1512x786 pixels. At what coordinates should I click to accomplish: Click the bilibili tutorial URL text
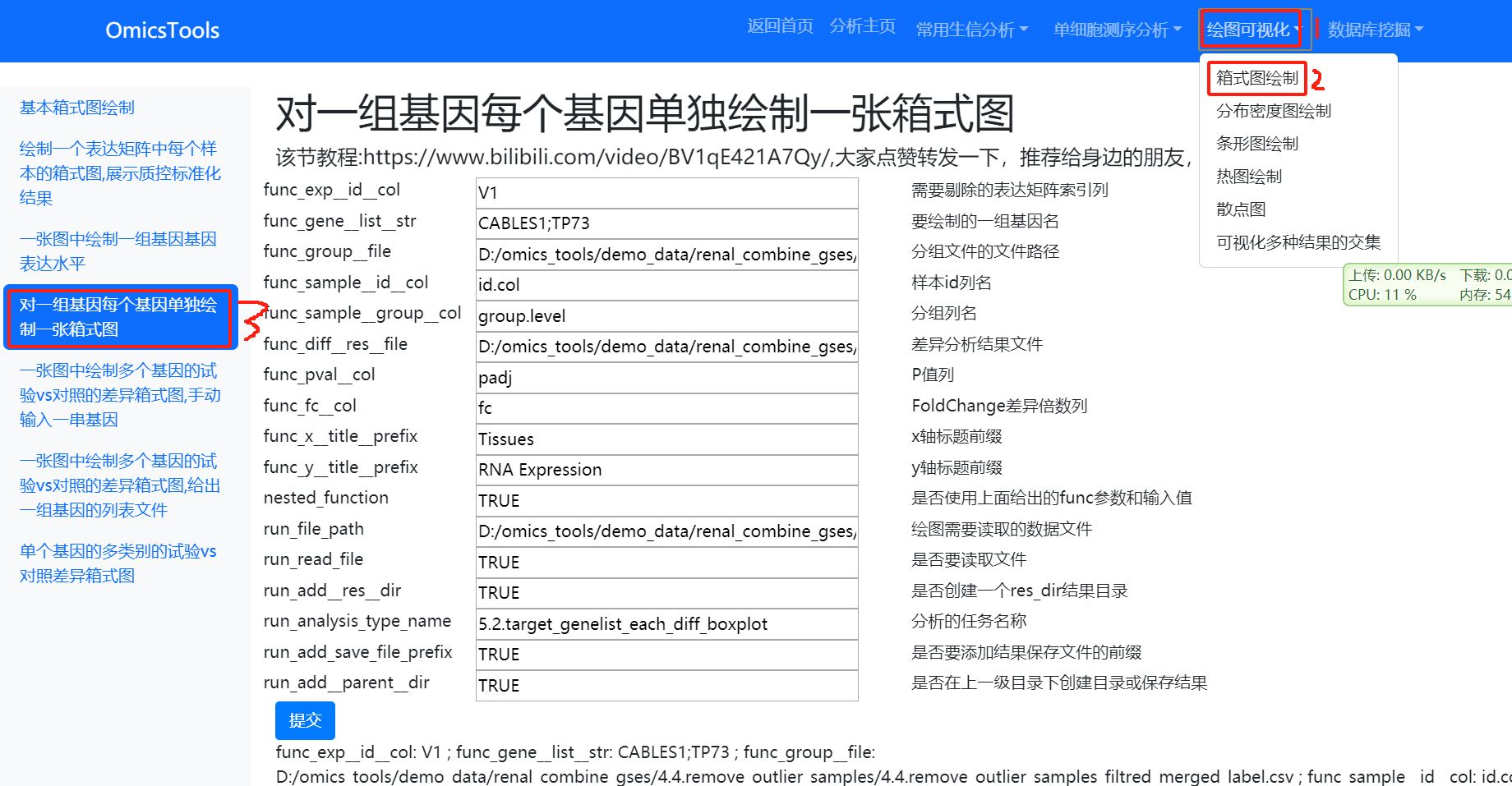597,158
